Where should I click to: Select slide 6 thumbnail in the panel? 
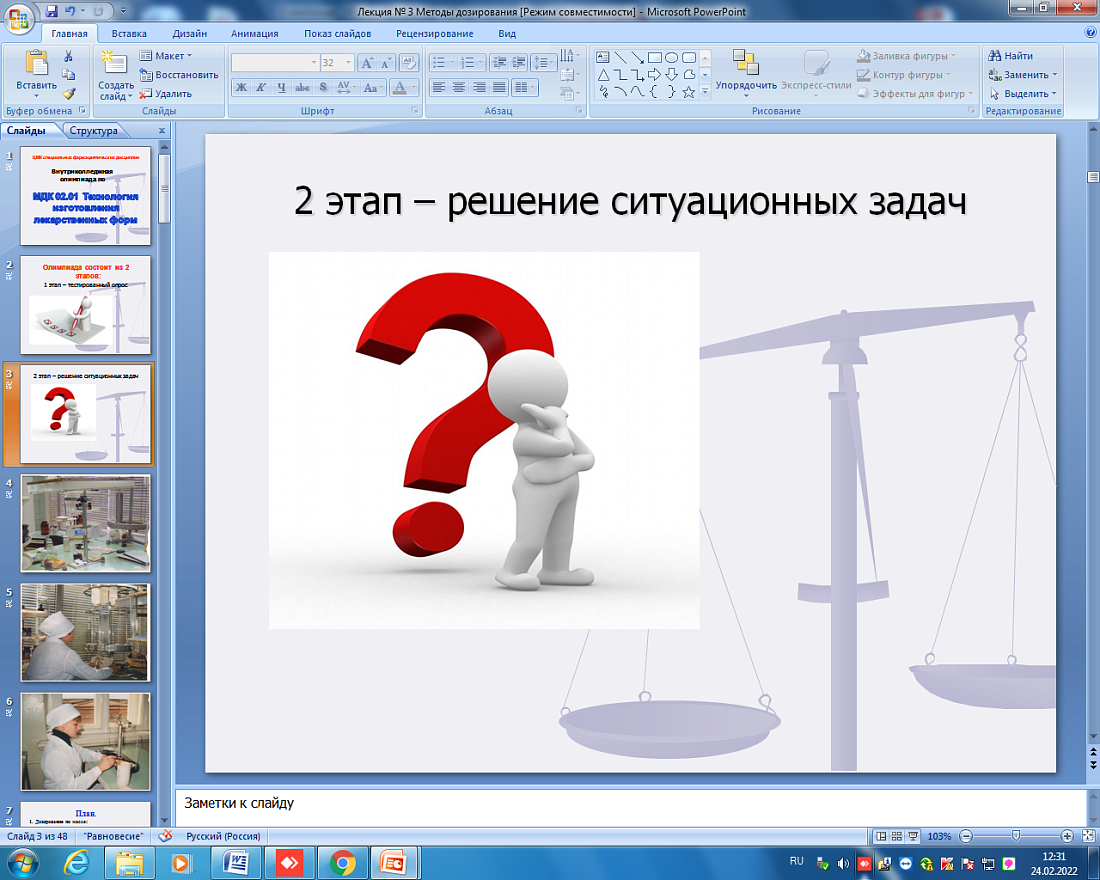point(85,740)
